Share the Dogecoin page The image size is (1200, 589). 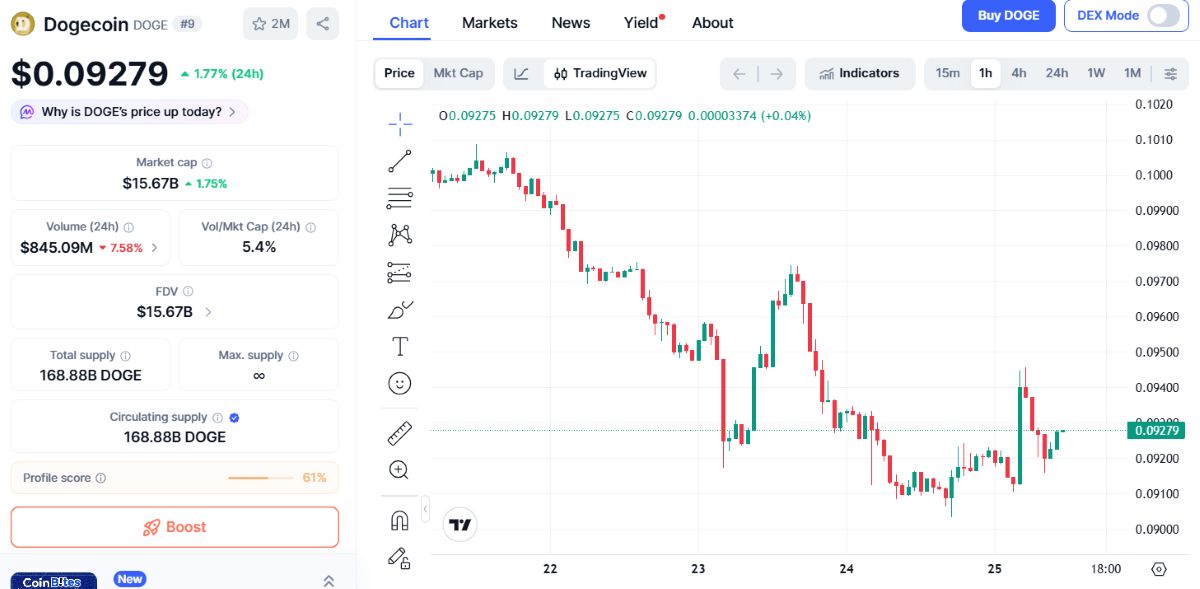[322, 24]
